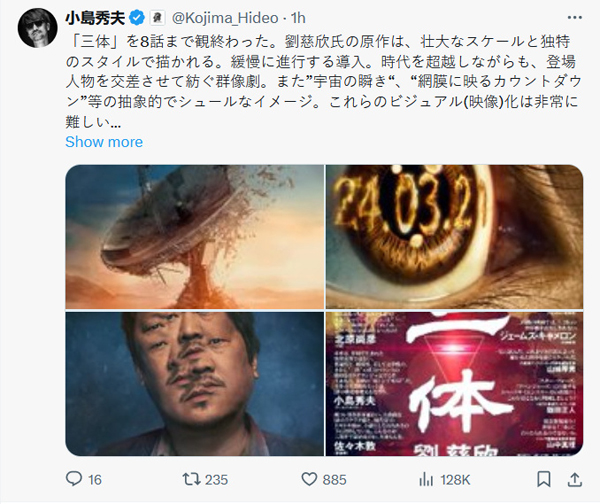Click the 1h timestamp of the post
The width and height of the screenshot is (600, 504).
(298, 18)
